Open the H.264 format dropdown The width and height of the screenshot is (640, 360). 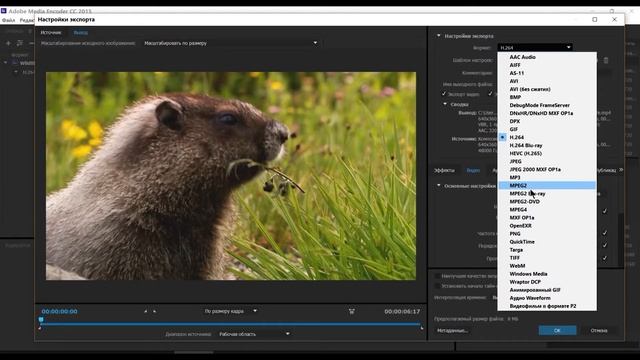click(535, 48)
